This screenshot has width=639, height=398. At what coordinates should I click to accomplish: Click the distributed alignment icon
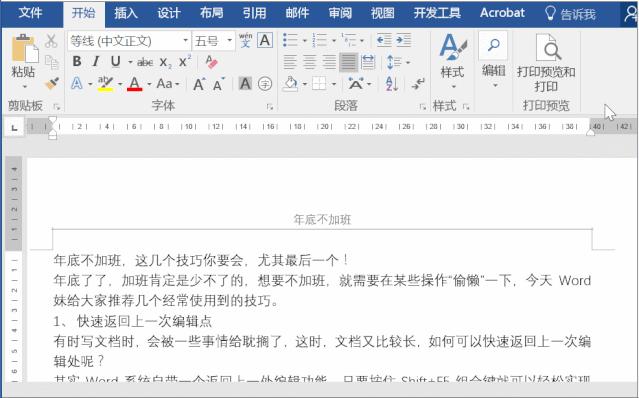[x=368, y=62]
